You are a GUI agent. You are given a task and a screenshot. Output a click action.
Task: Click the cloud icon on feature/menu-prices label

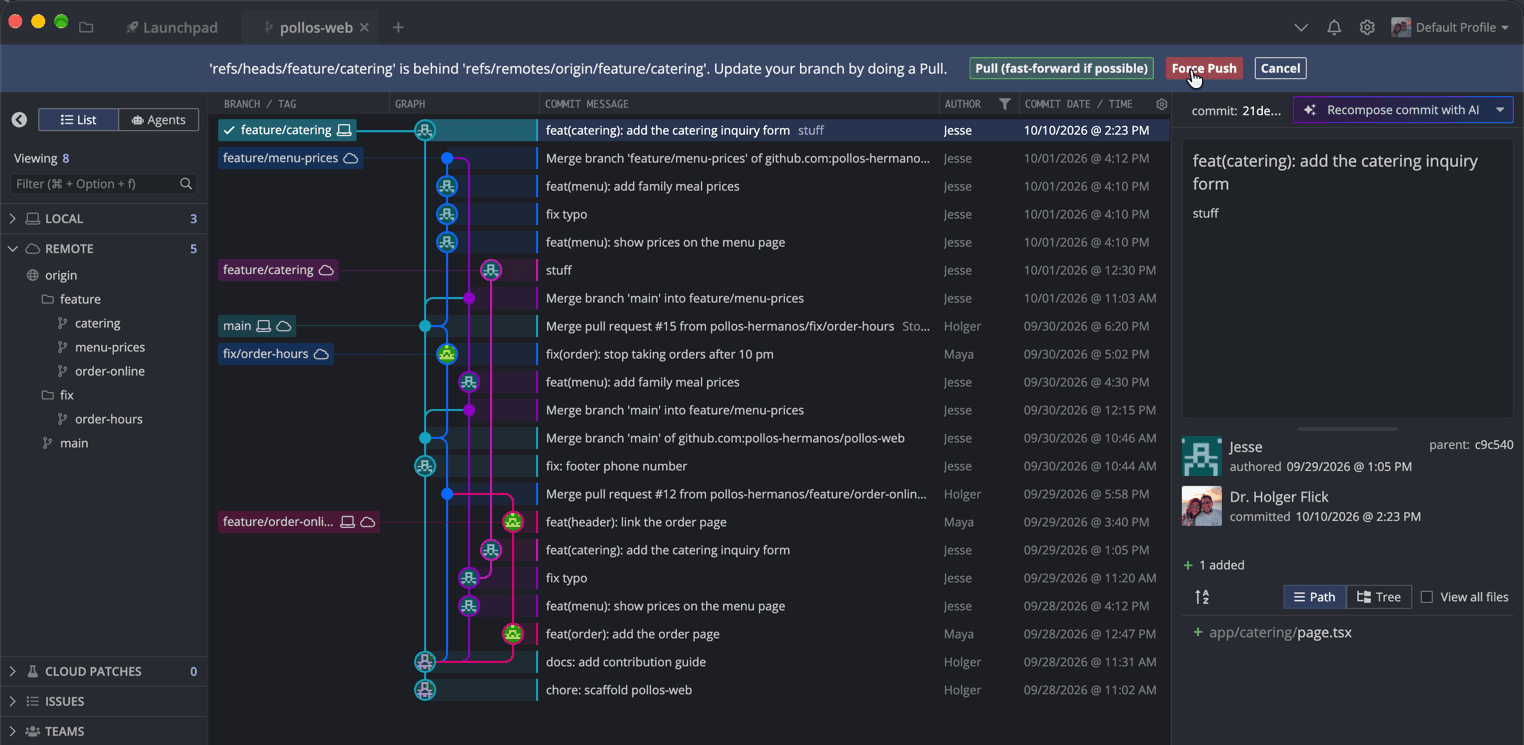351,158
